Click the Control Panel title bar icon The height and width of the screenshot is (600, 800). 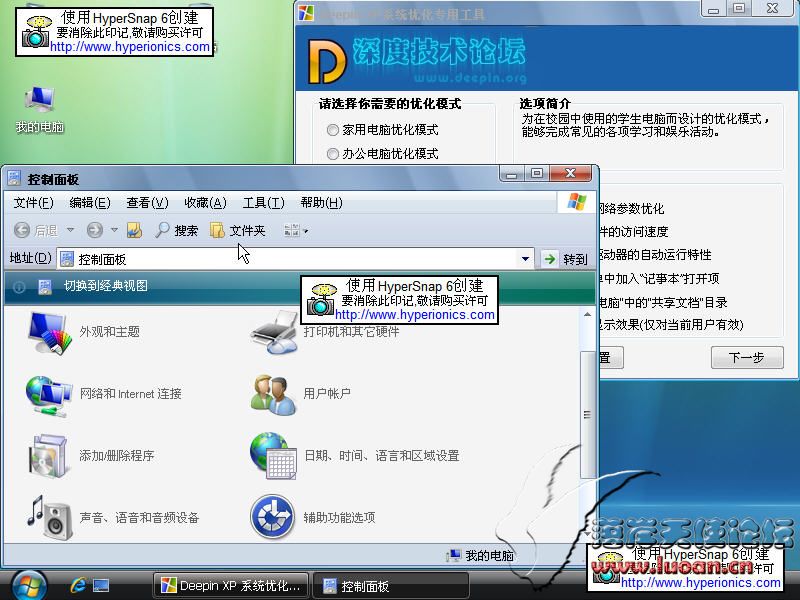tap(14, 178)
